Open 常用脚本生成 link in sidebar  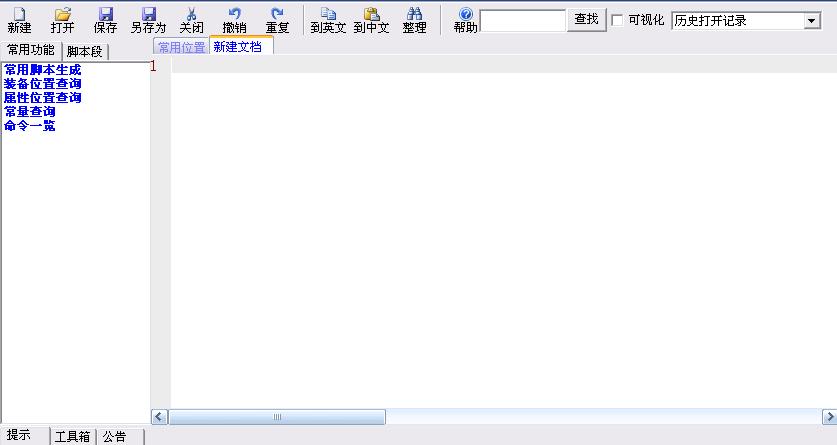pos(42,70)
